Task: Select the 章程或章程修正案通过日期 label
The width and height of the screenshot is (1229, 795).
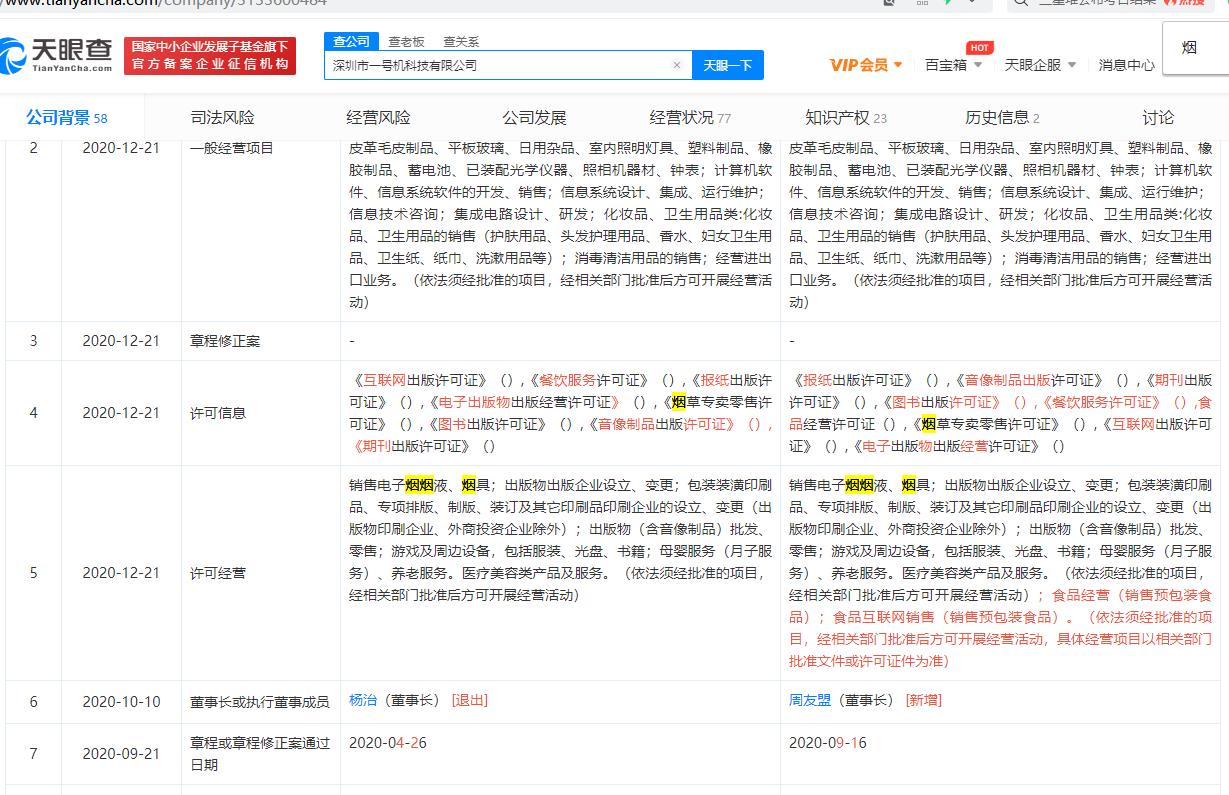Action: point(260,754)
